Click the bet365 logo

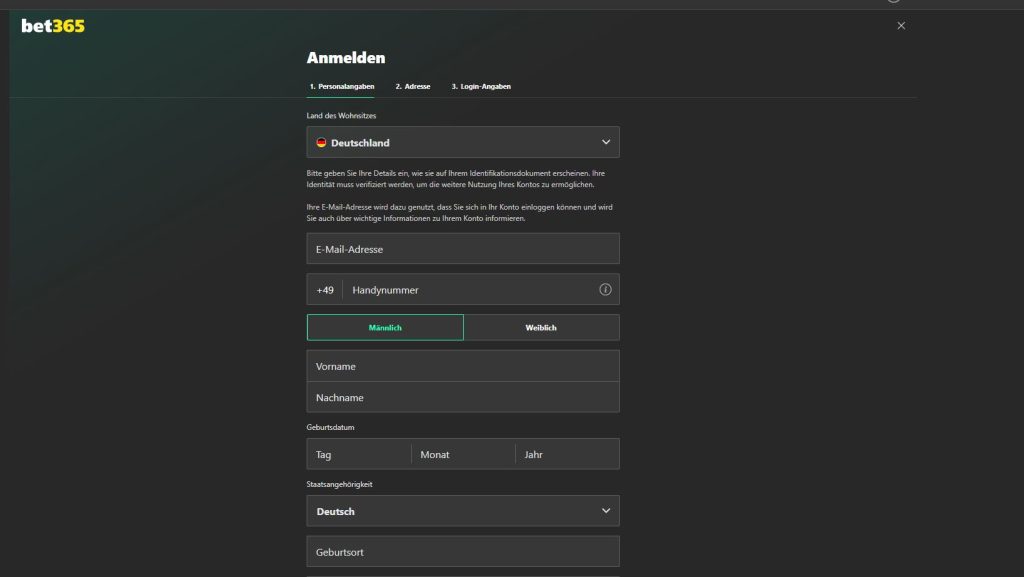click(53, 26)
